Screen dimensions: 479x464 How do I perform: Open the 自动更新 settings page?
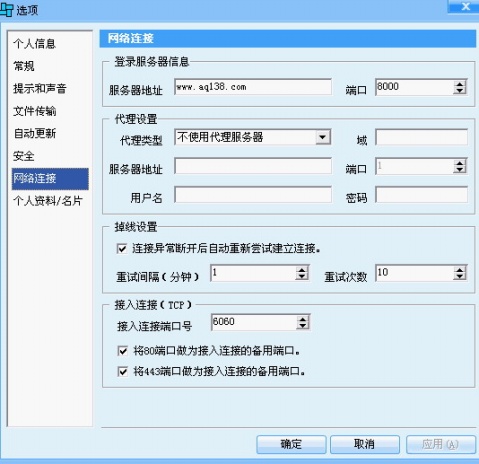tap(34, 133)
